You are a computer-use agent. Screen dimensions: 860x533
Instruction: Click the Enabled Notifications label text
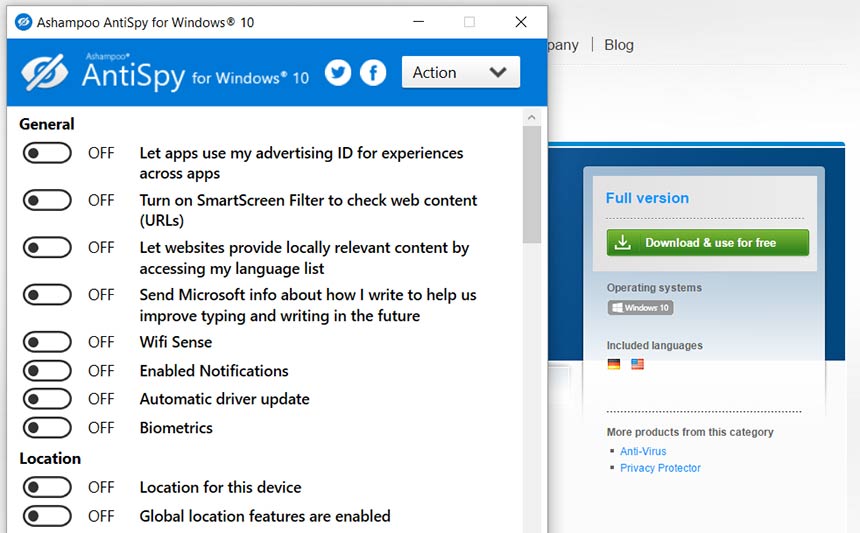pyautogui.click(x=214, y=371)
